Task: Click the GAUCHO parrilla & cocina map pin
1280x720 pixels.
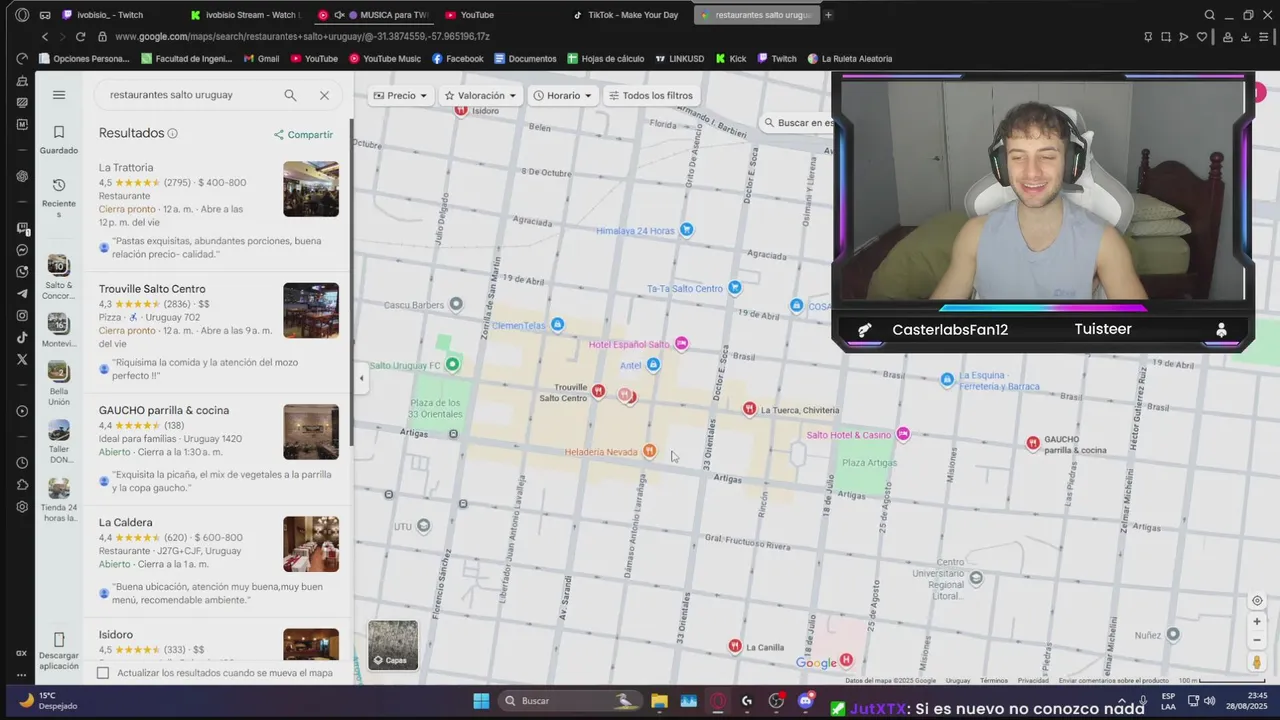Action: pos(1033,442)
